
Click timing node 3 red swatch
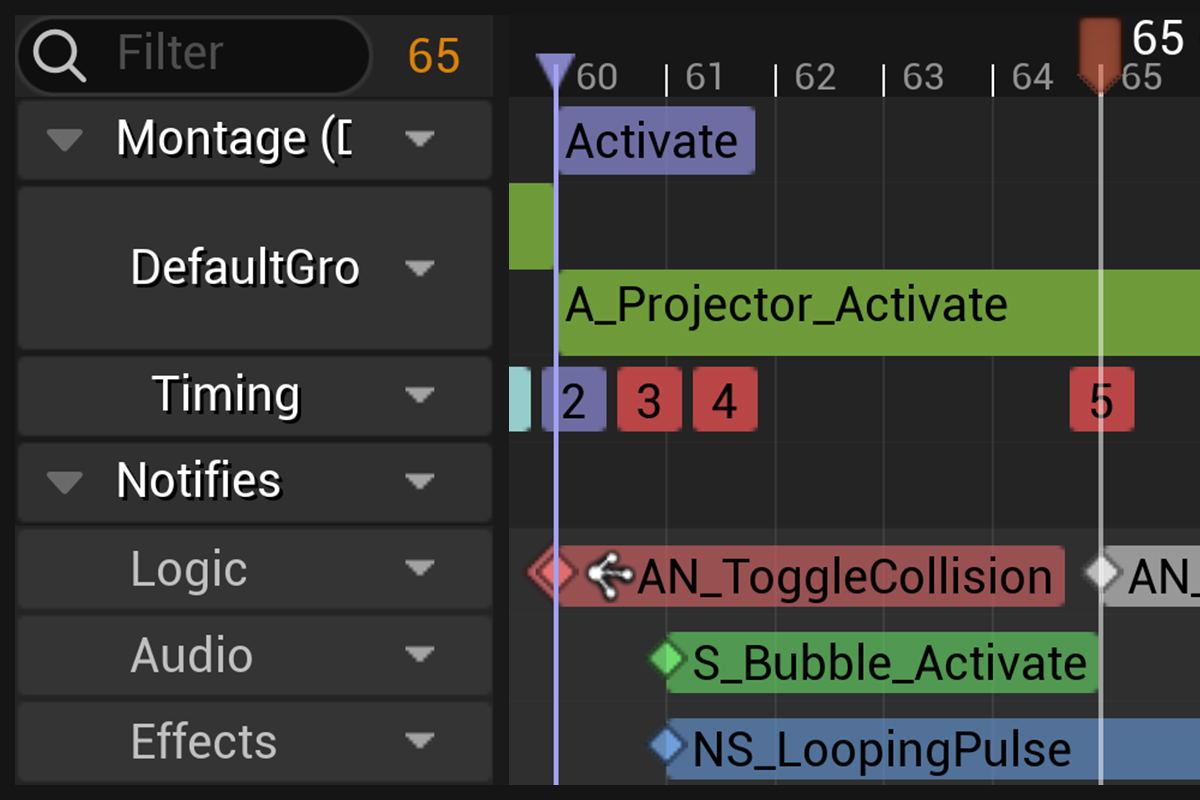tap(649, 400)
